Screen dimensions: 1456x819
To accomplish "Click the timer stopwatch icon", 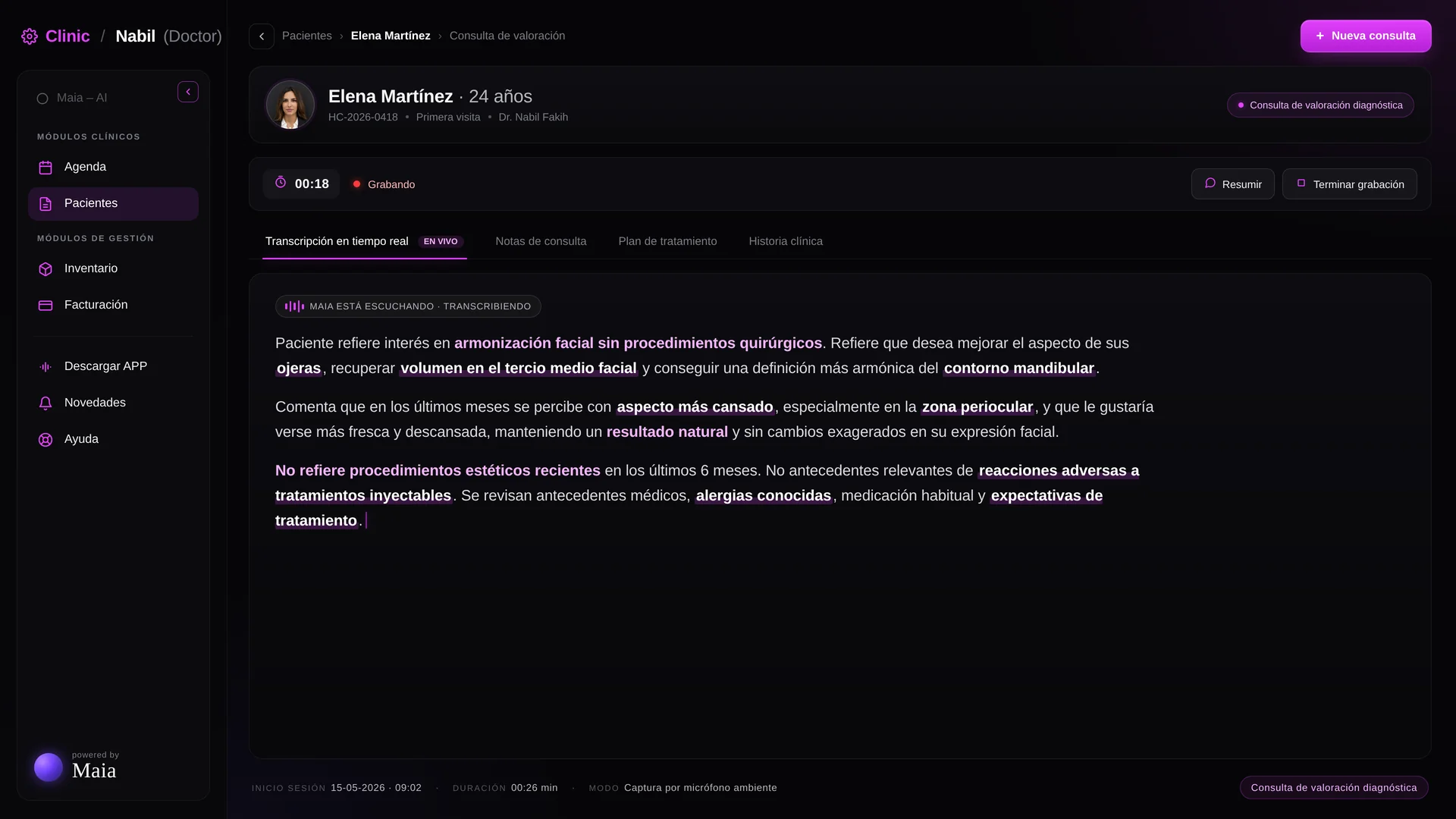I will (x=281, y=183).
